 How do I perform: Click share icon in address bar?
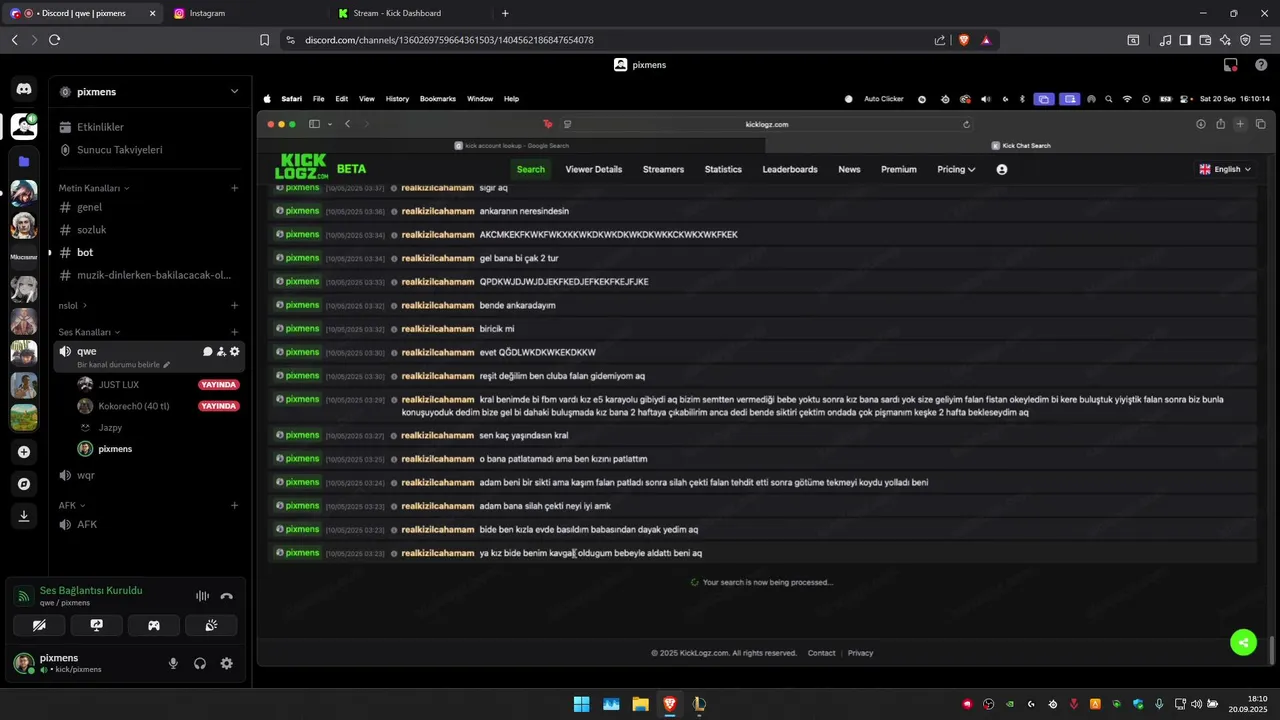(940, 40)
